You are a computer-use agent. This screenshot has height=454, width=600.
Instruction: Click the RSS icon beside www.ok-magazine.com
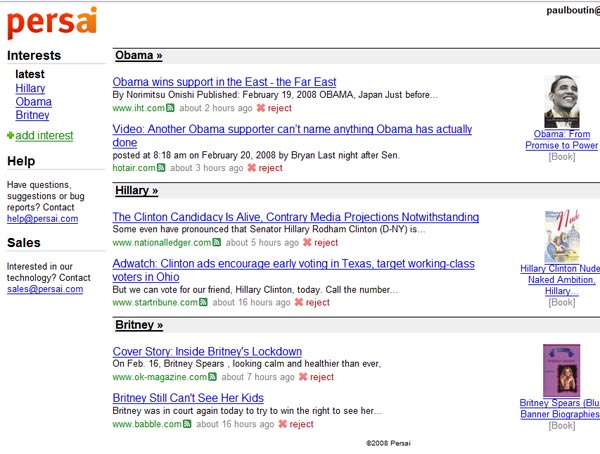click(212, 377)
